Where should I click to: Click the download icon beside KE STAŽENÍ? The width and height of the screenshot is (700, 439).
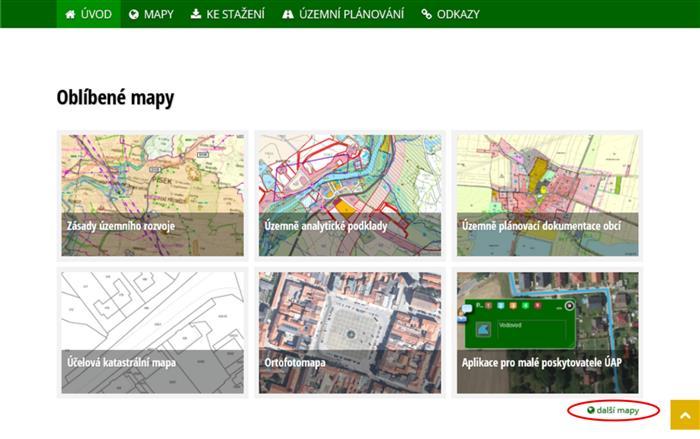[196, 14]
